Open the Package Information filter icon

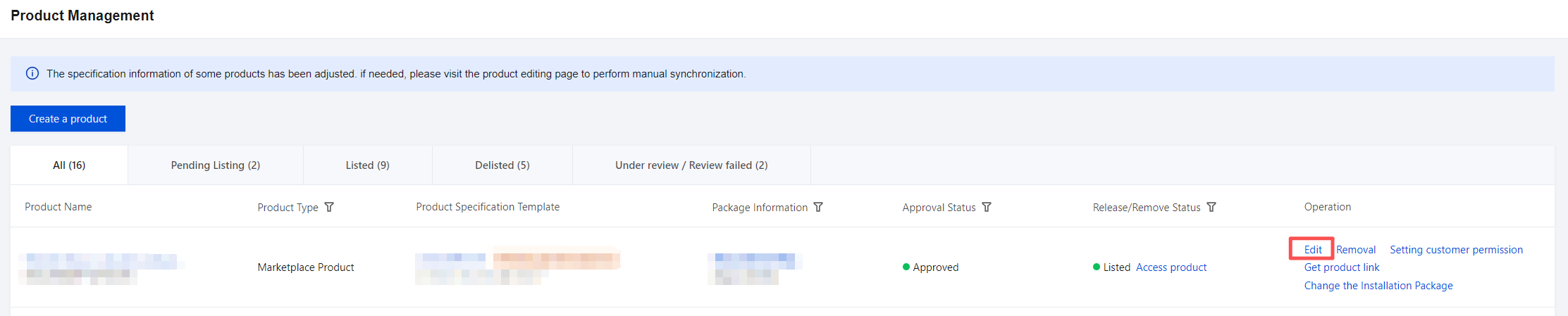818,207
